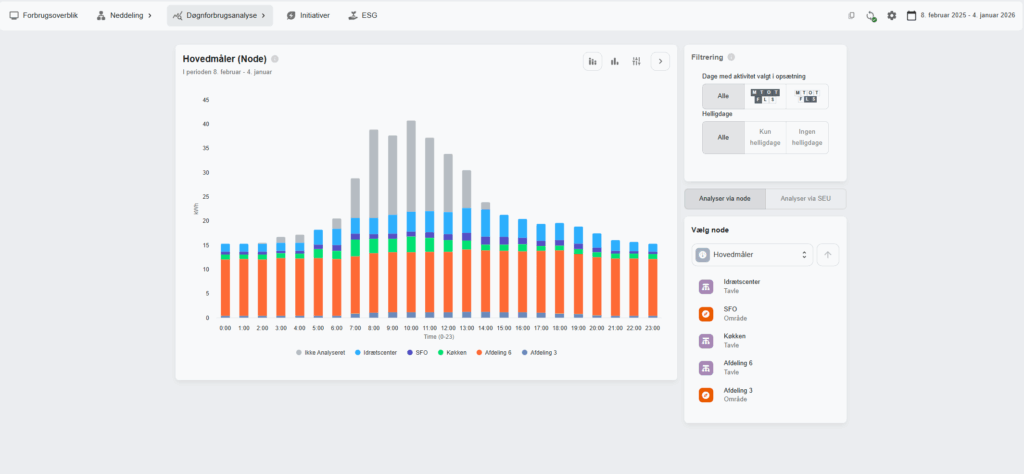
Task: Toggle Ikke Analyseret legend color
Action: tap(299, 352)
